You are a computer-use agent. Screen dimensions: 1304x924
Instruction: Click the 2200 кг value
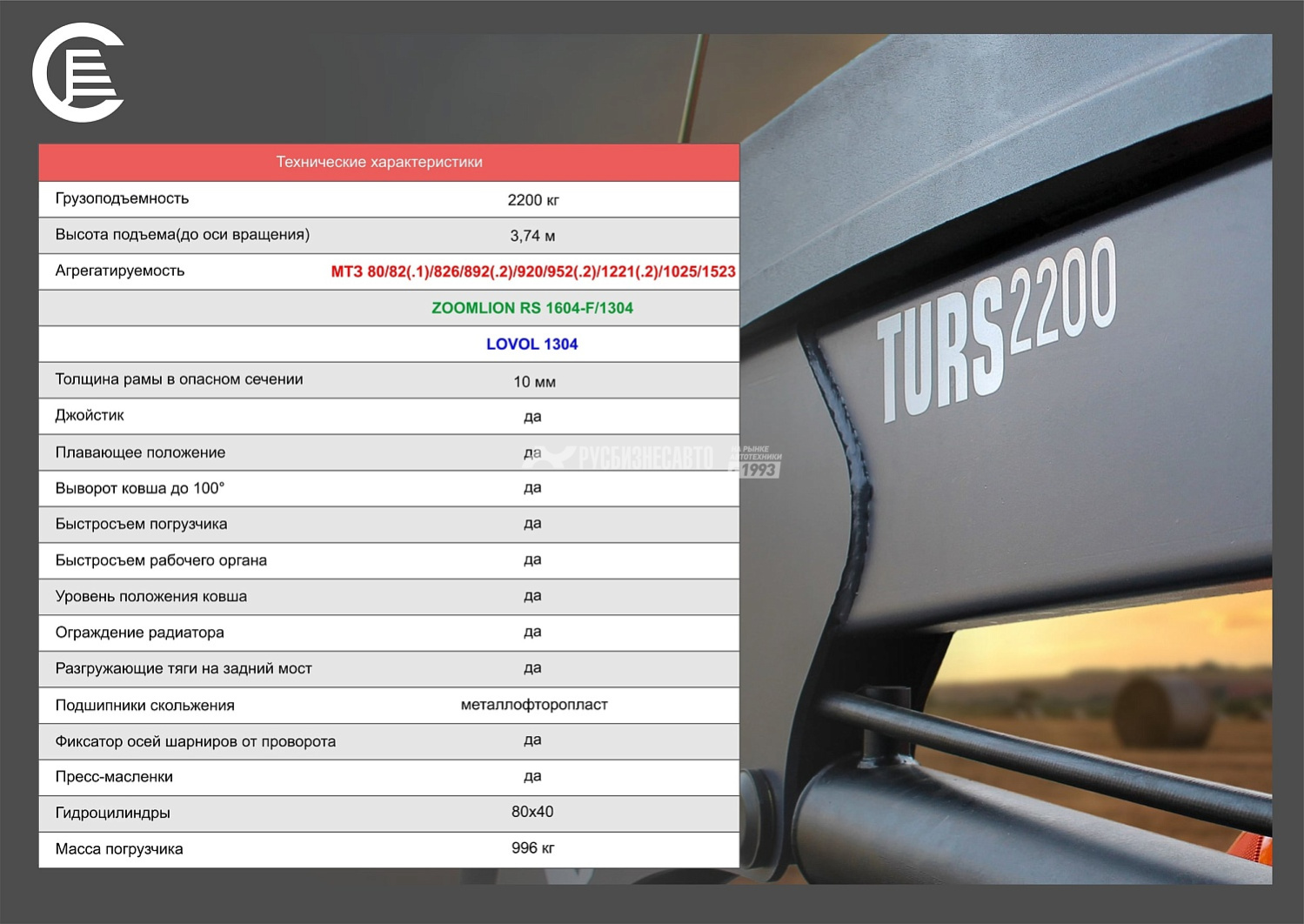click(x=532, y=200)
